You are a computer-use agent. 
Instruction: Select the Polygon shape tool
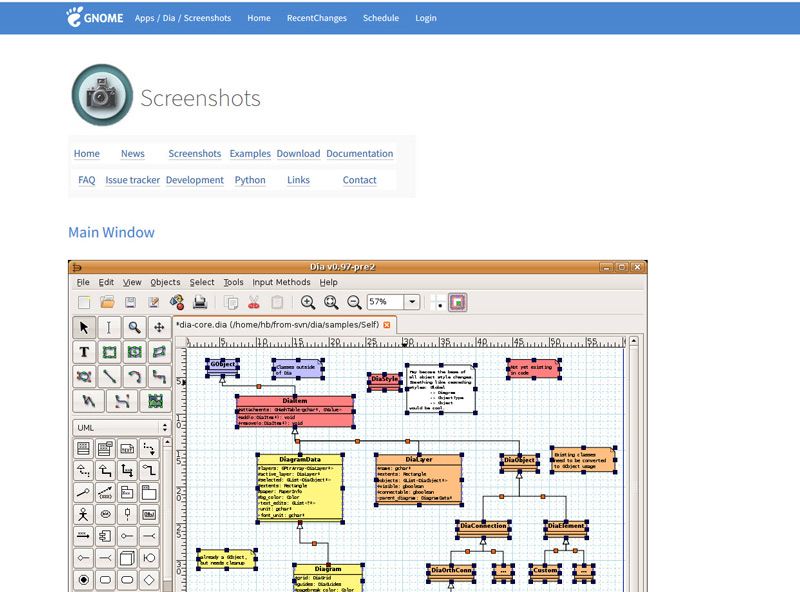(x=159, y=352)
